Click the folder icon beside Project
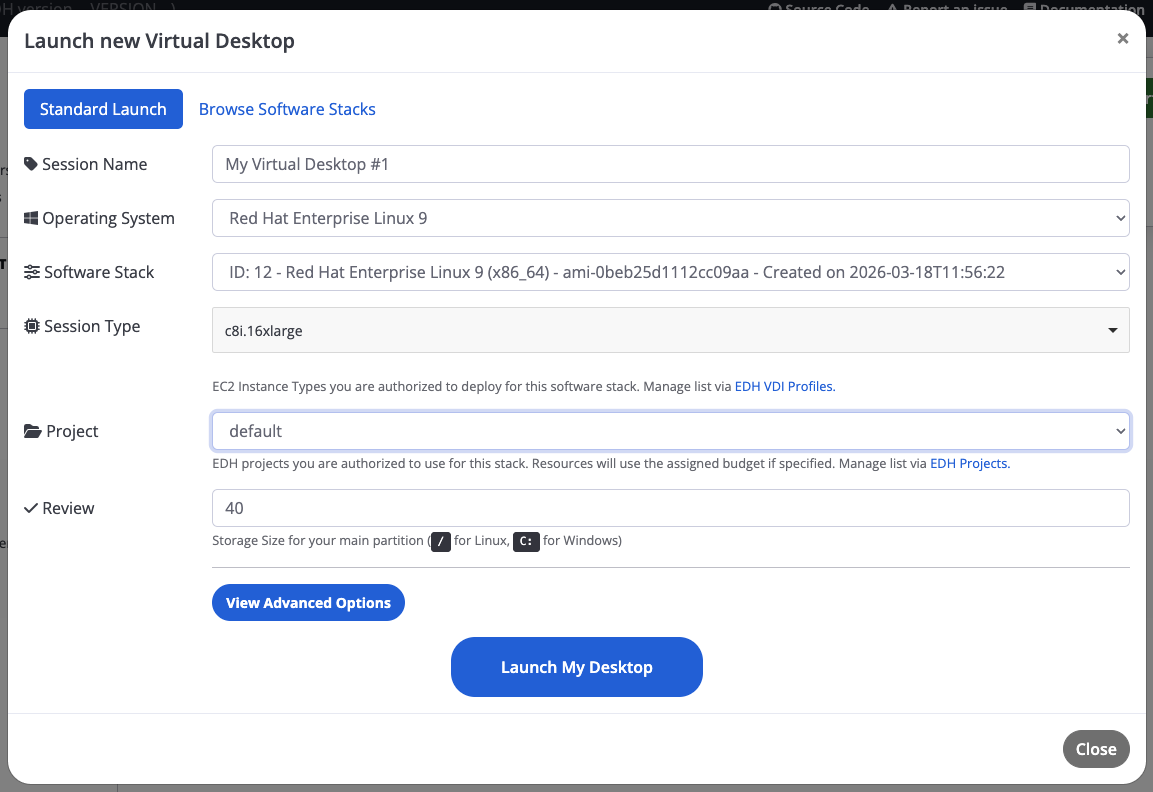 [x=32, y=431]
